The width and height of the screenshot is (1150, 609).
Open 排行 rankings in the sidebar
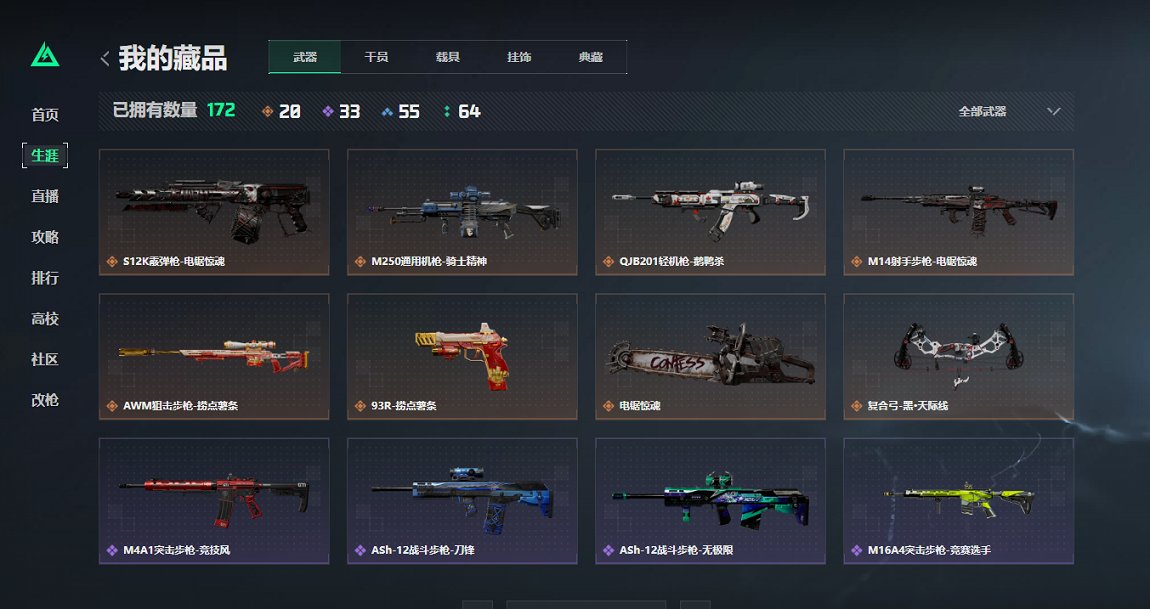pos(45,277)
